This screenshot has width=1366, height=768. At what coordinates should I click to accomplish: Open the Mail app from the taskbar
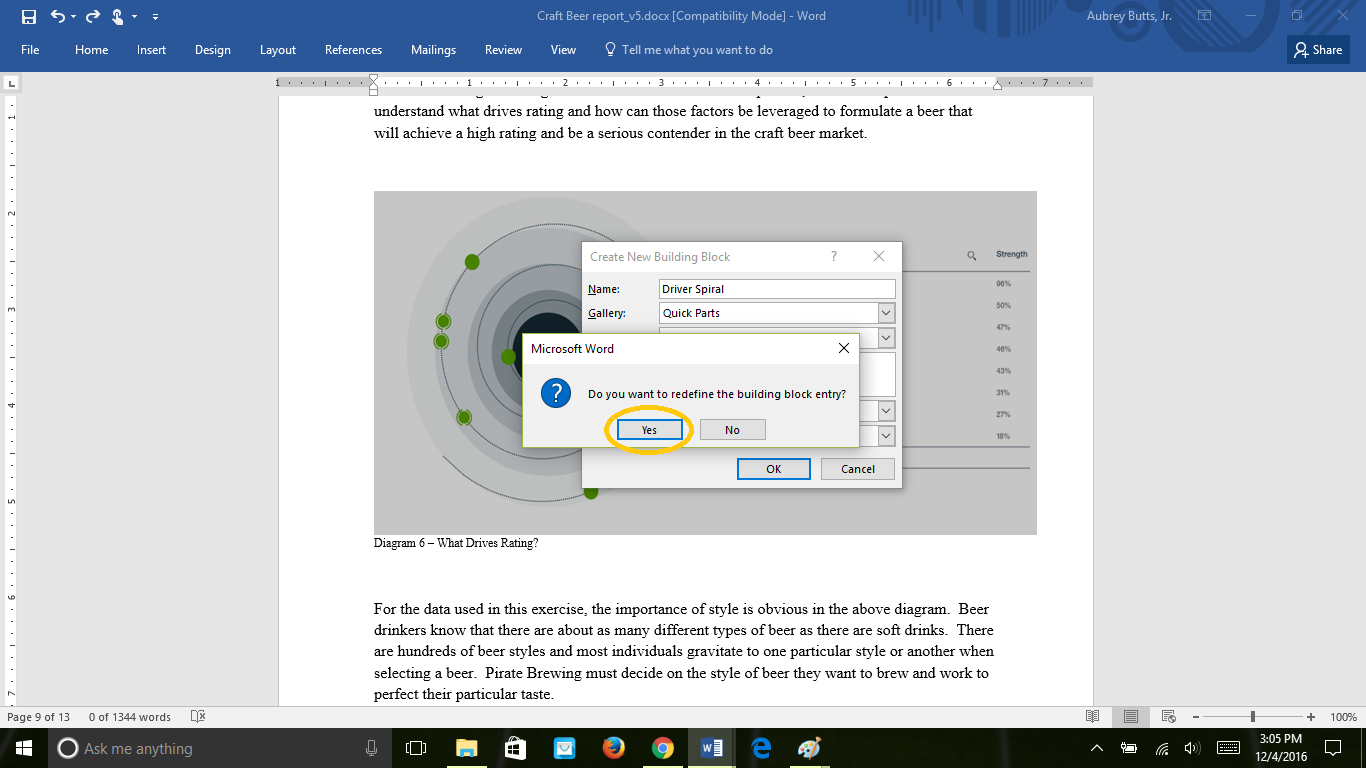coord(564,748)
